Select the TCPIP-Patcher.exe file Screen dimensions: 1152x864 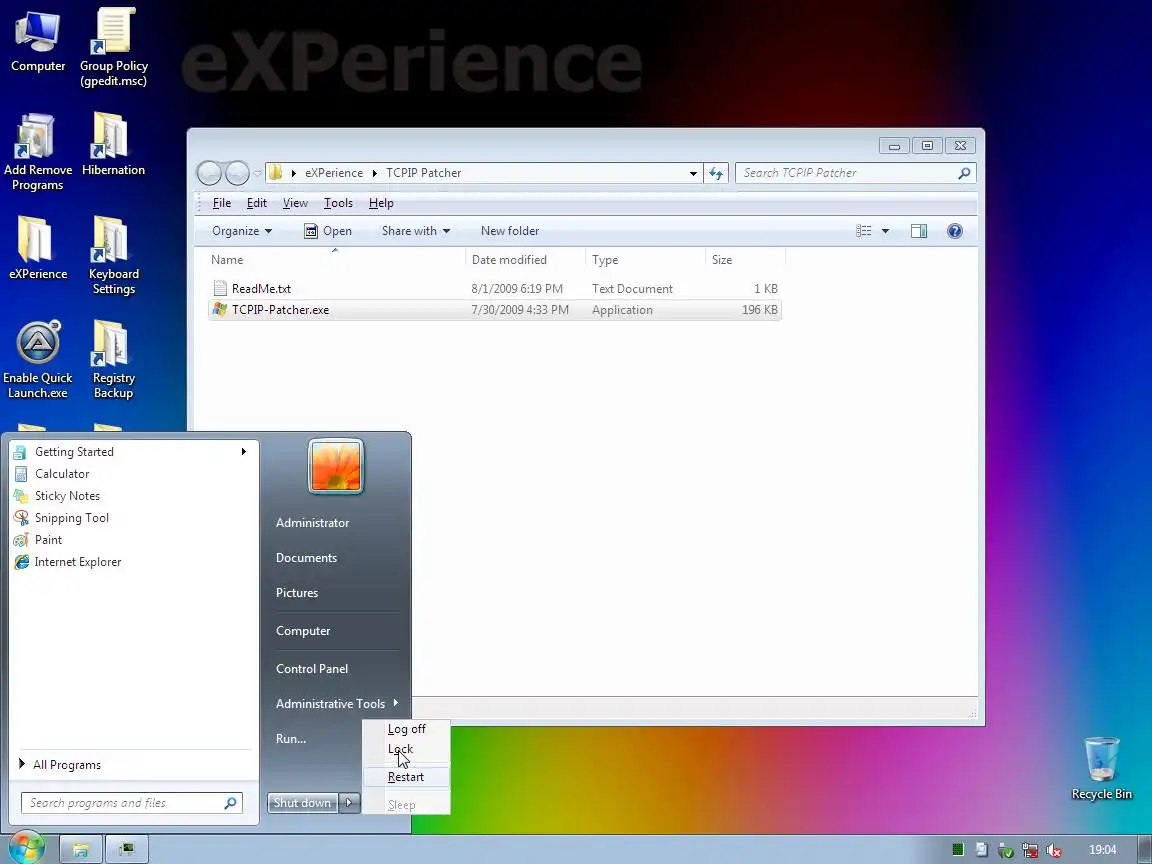tap(494, 310)
